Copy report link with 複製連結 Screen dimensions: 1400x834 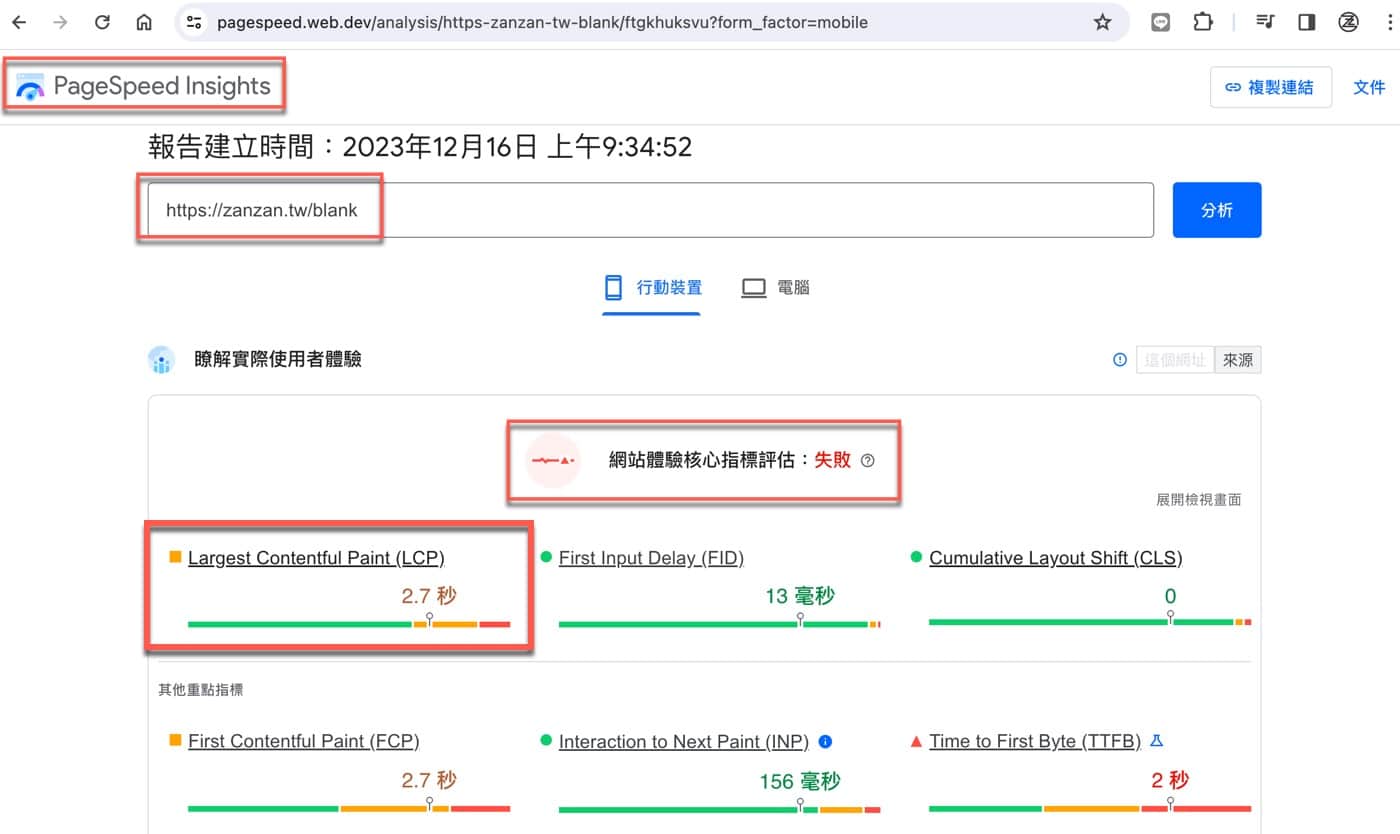point(1271,87)
